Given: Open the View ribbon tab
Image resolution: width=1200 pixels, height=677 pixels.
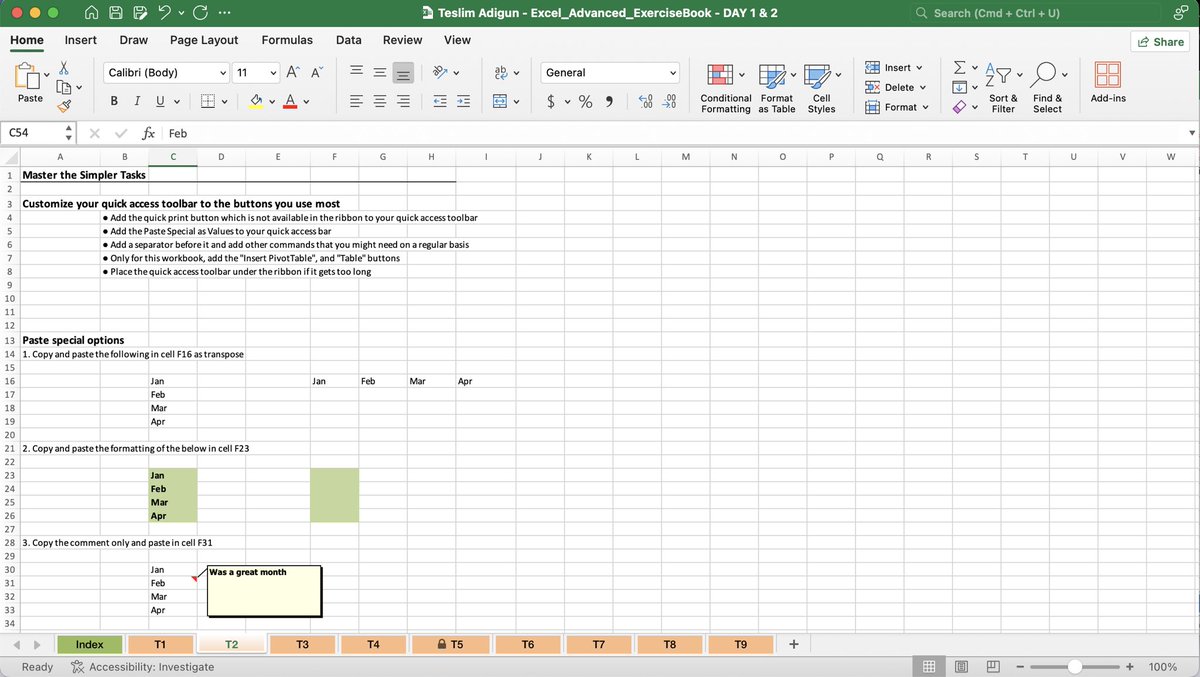Looking at the screenshot, I should (457, 40).
